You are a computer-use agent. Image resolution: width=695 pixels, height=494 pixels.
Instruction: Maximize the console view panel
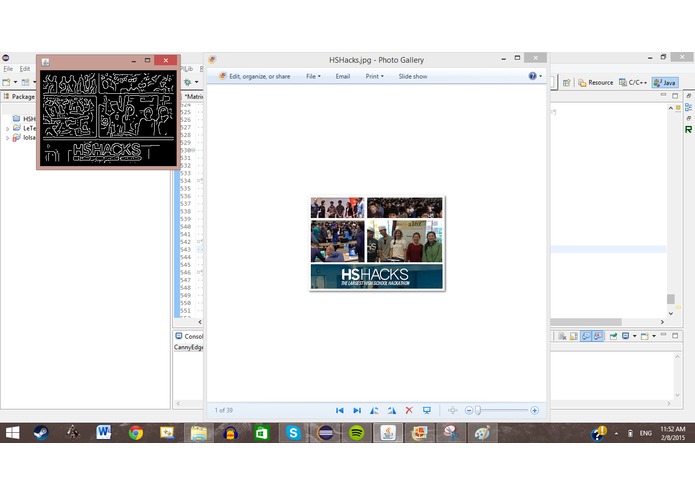coord(675,336)
